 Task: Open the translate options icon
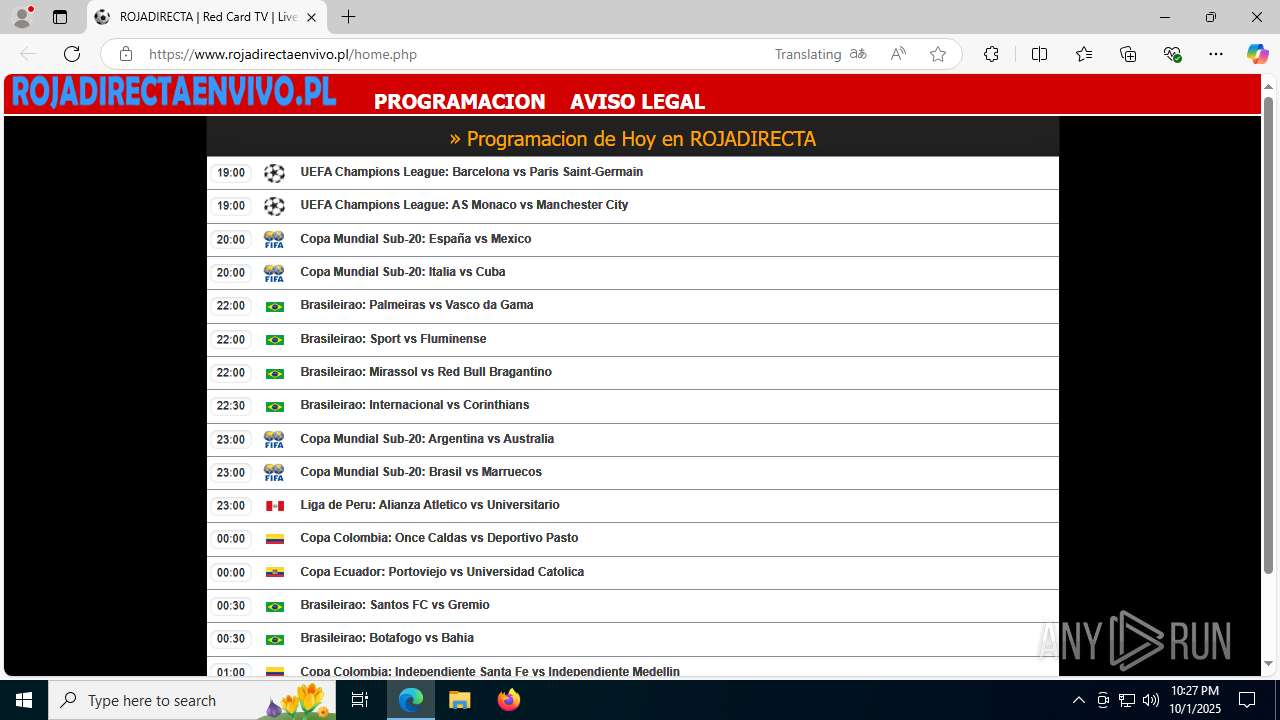click(x=858, y=54)
